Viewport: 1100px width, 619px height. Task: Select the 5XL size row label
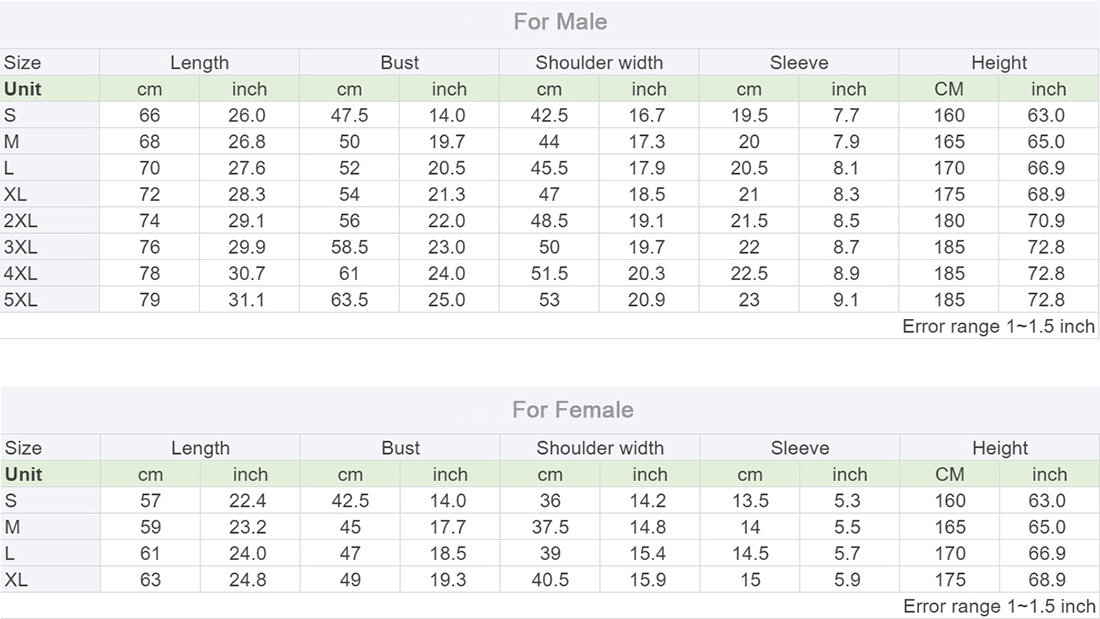(21, 299)
